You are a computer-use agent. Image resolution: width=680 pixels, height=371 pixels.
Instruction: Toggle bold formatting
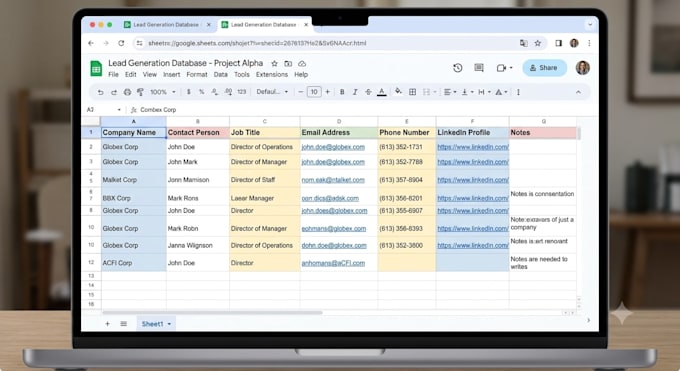pyautogui.click(x=342, y=92)
